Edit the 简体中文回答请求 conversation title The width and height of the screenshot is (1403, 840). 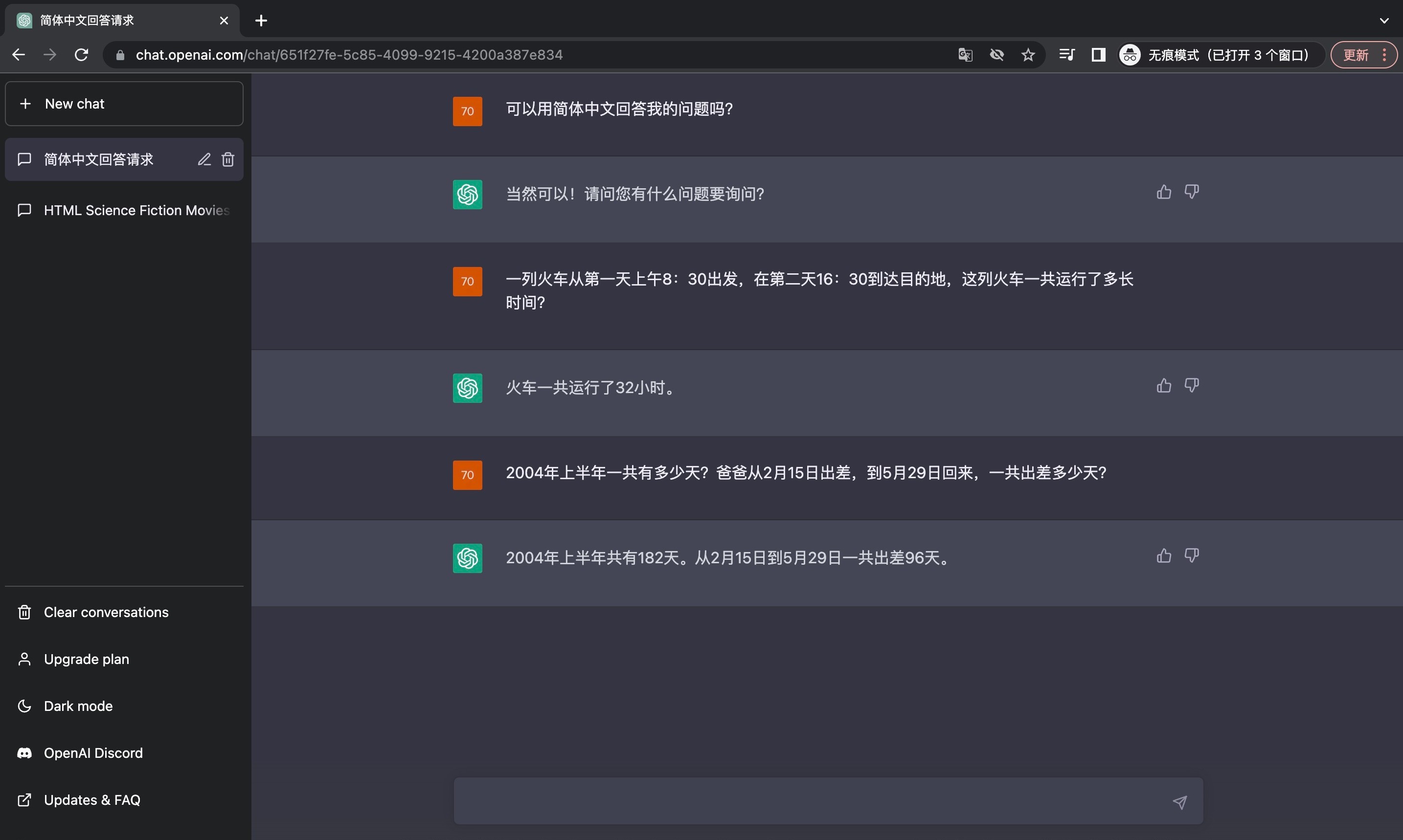click(204, 159)
